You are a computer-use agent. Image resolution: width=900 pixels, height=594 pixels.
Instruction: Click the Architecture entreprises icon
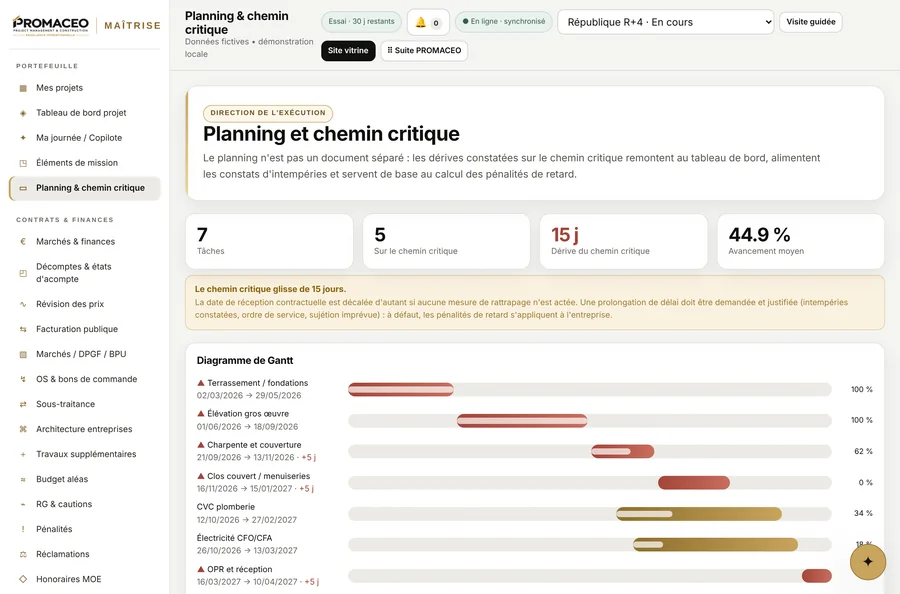click(x=23, y=429)
